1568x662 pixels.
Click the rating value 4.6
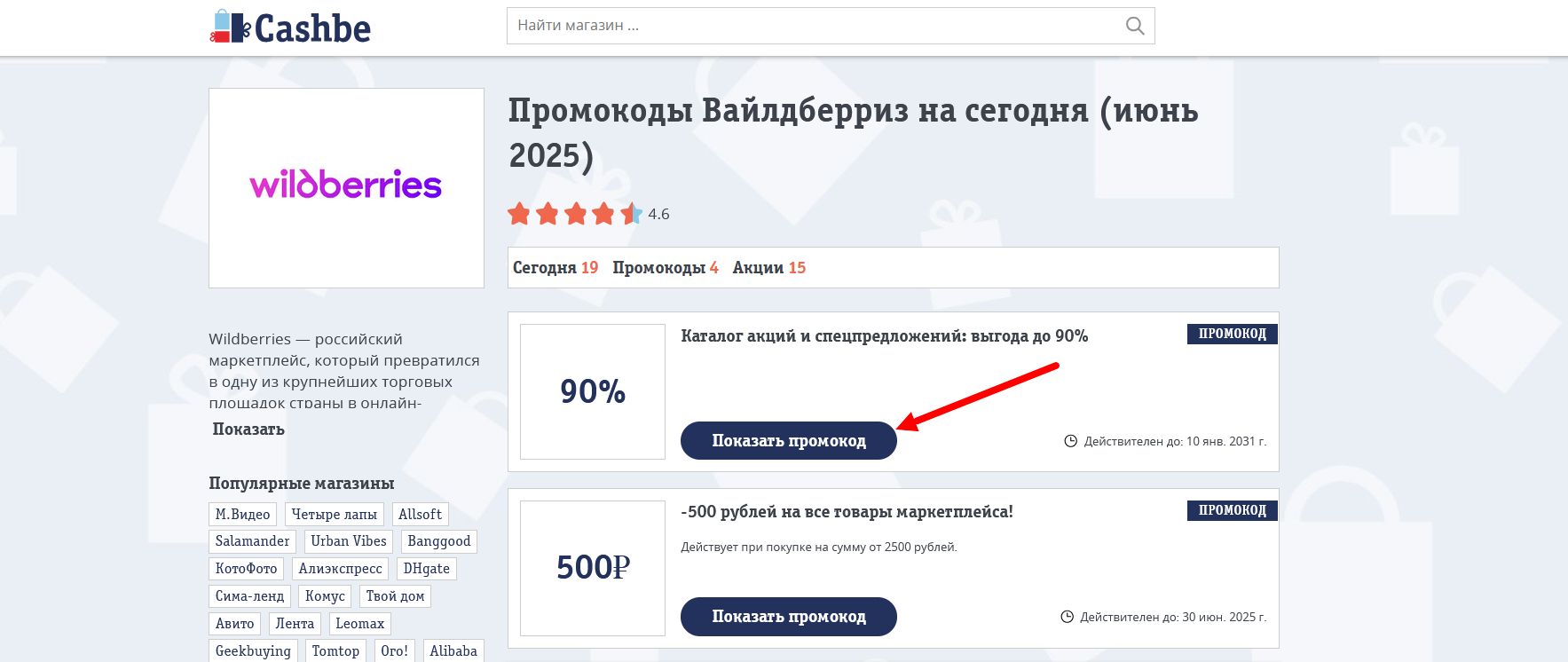click(x=658, y=215)
